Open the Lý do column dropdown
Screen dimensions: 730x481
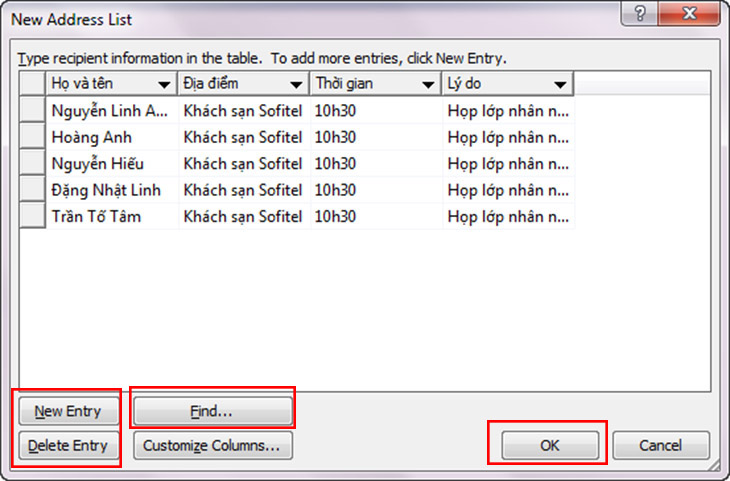[x=559, y=84]
